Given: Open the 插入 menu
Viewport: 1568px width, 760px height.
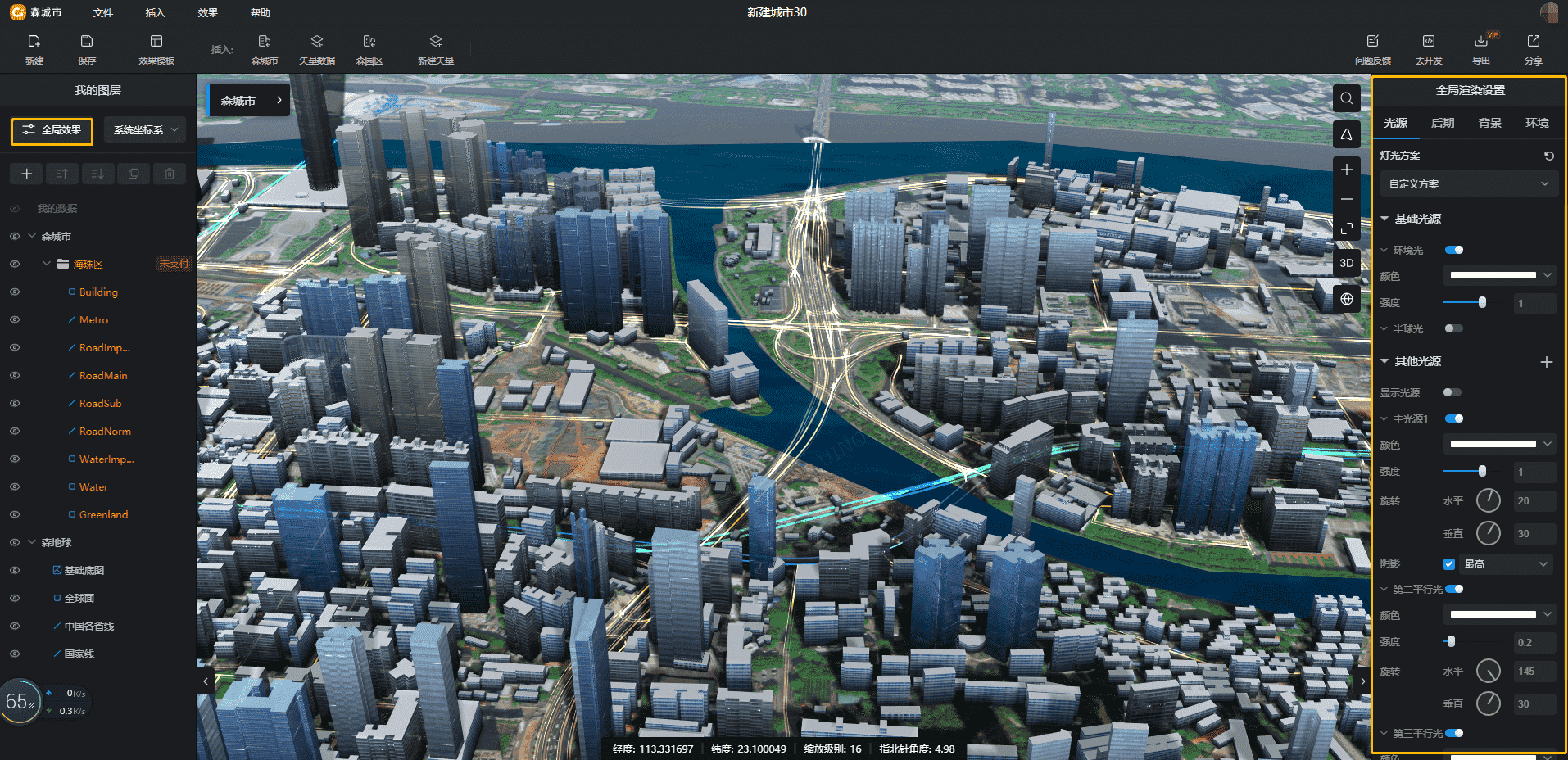Looking at the screenshot, I should coord(155,12).
